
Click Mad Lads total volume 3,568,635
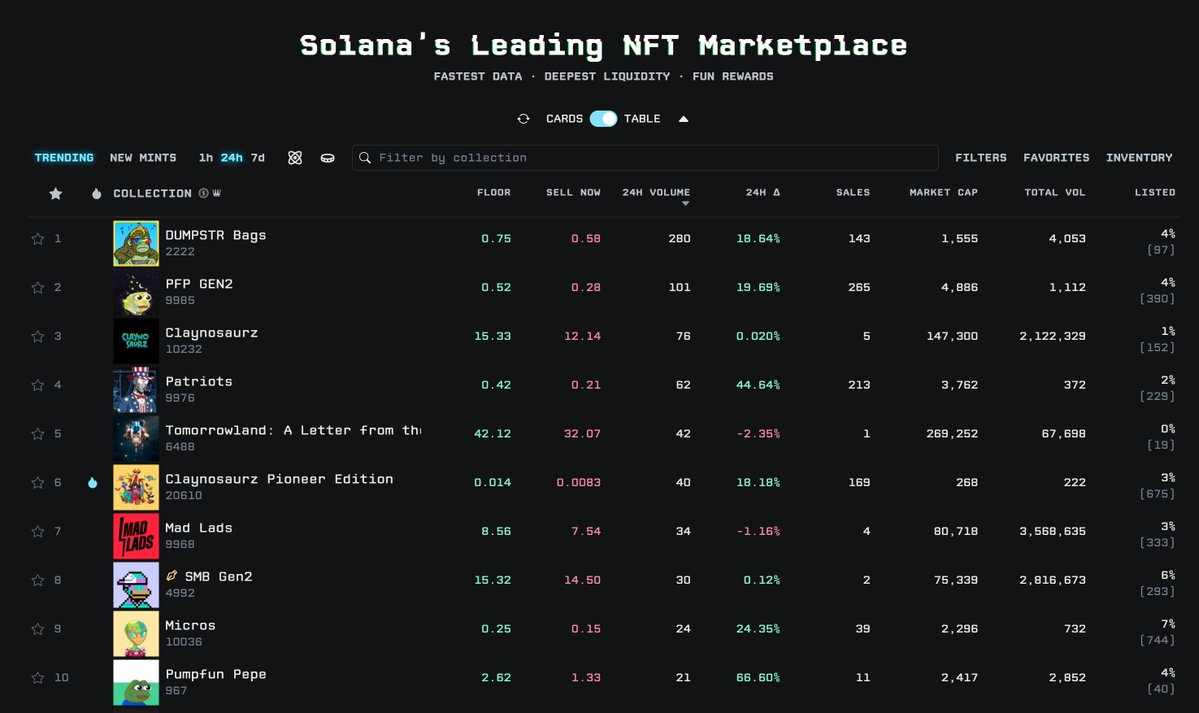click(x=1052, y=531)
